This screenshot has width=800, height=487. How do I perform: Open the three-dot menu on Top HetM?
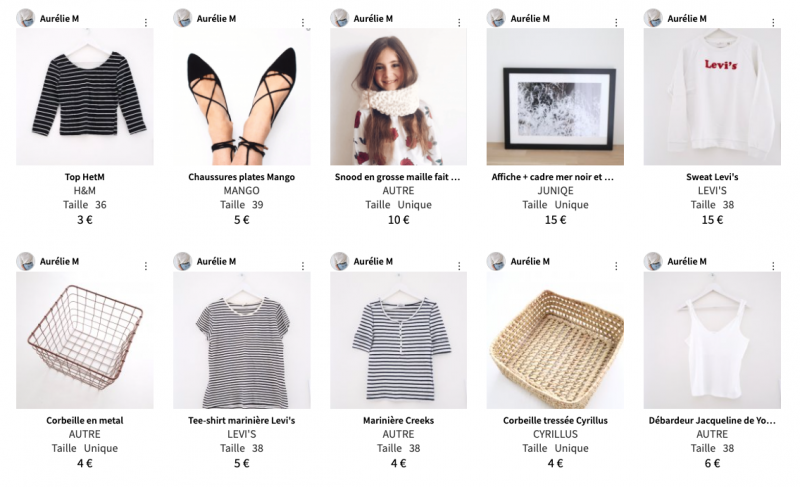pos(146,22)
